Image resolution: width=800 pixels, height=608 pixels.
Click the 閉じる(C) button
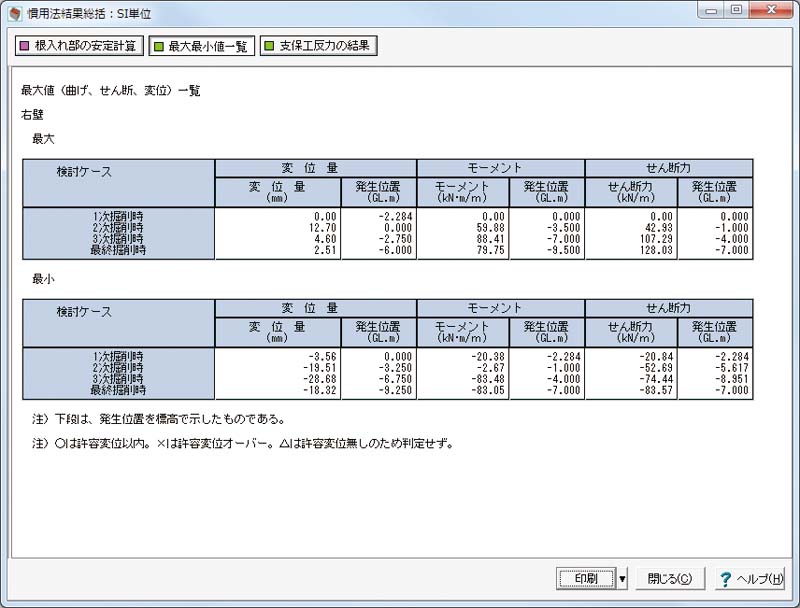click(670, 578)
